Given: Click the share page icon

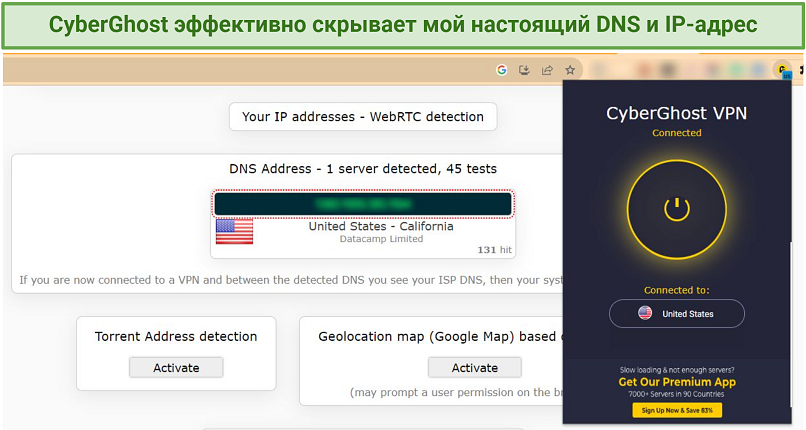Looking at the screenshot, I should 547,70.
